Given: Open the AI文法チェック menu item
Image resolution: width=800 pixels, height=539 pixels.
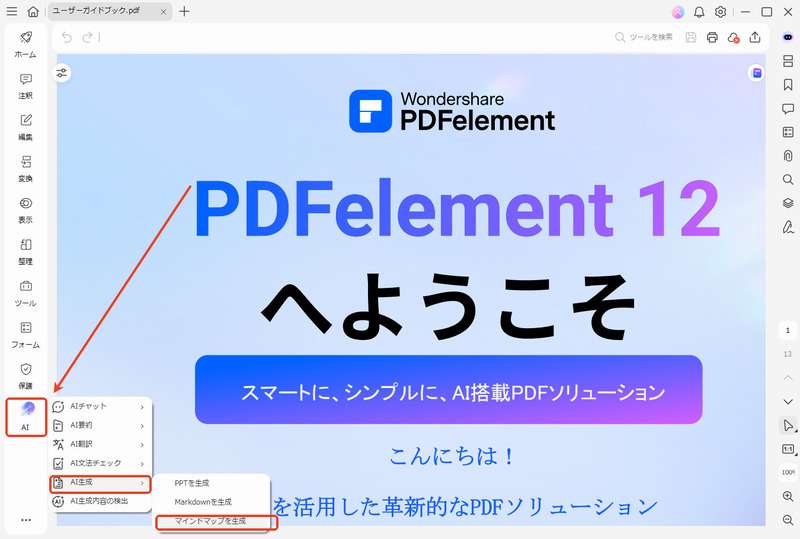Looking at the screenshot, I should point(101,463).
